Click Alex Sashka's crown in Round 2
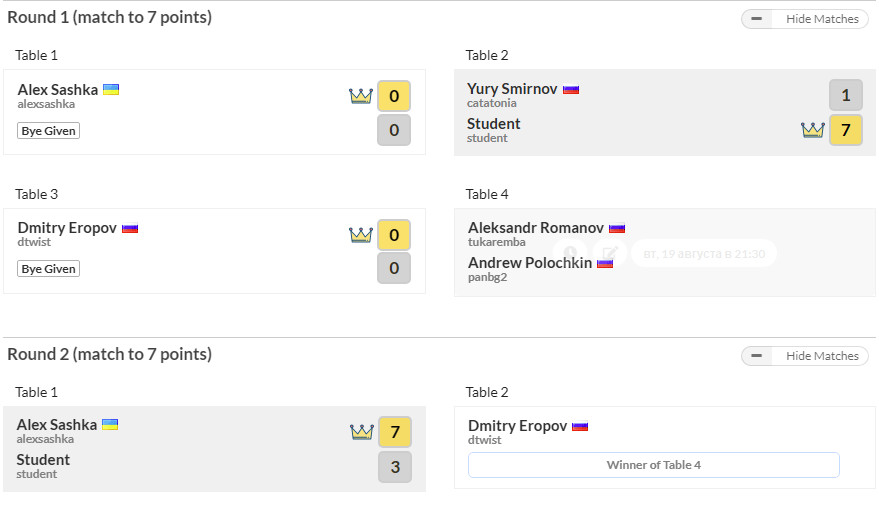879x517 pixels. coord(362,432)
